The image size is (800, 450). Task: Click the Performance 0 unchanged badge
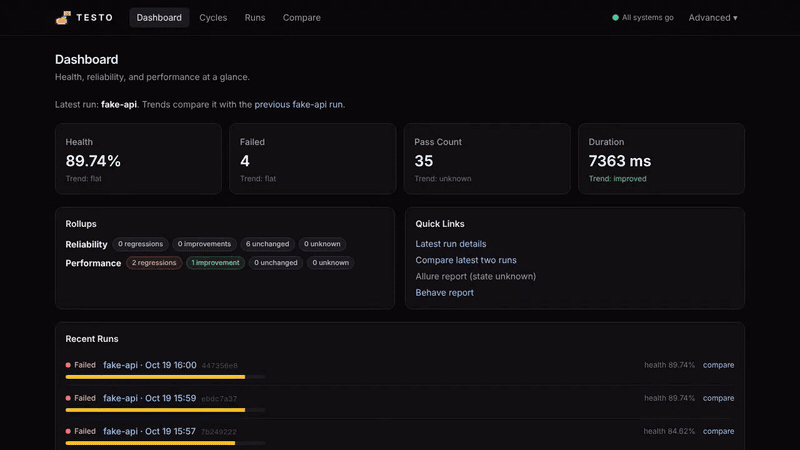pos(276,263)
